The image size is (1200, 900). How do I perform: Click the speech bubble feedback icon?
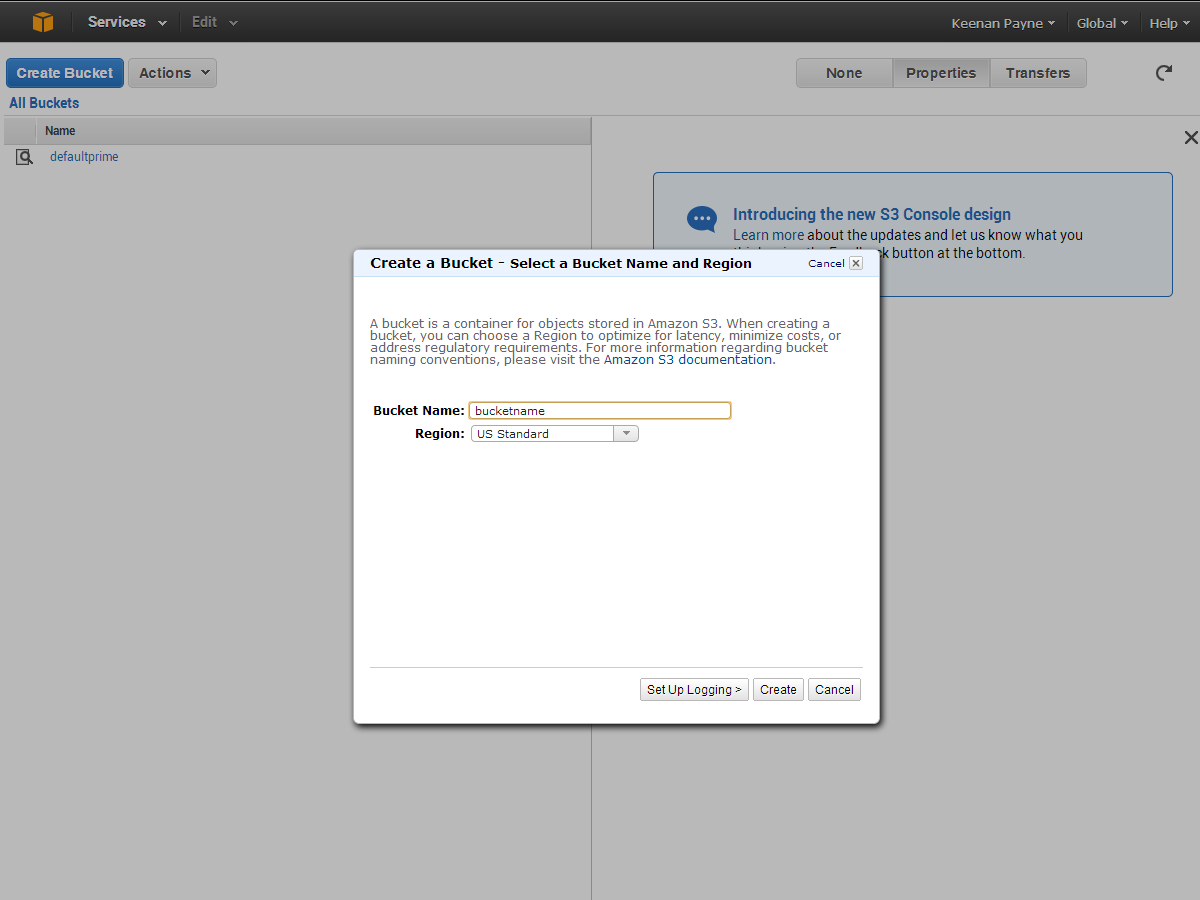click(701, 219)
